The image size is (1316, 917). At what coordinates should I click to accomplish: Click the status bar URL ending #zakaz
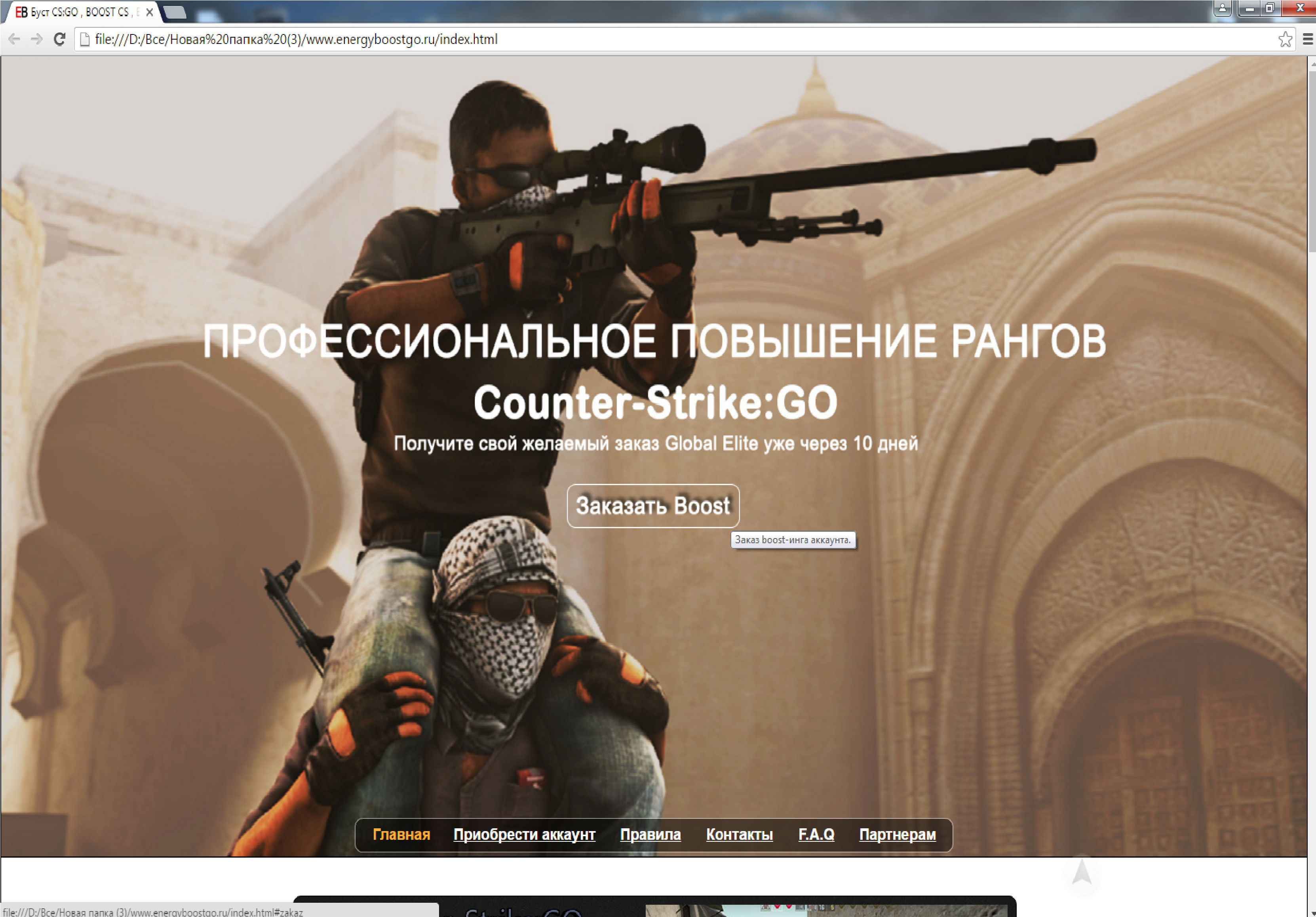pos(152,911)
